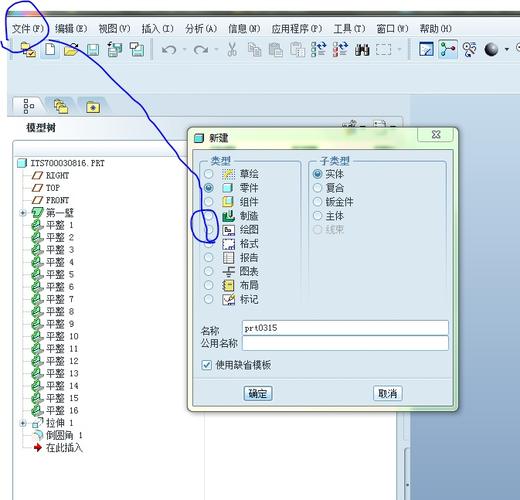Close the 新建 dialog
This screenshot has height=500, width=520.
click(x=436, y=135)
